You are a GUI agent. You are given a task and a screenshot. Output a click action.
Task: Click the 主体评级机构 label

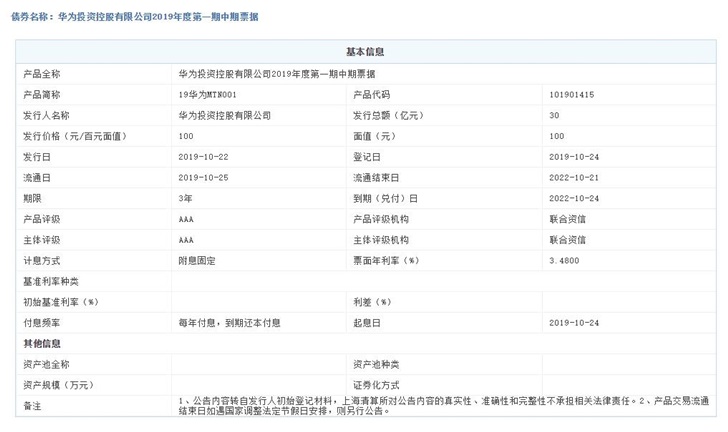(381, 240)
